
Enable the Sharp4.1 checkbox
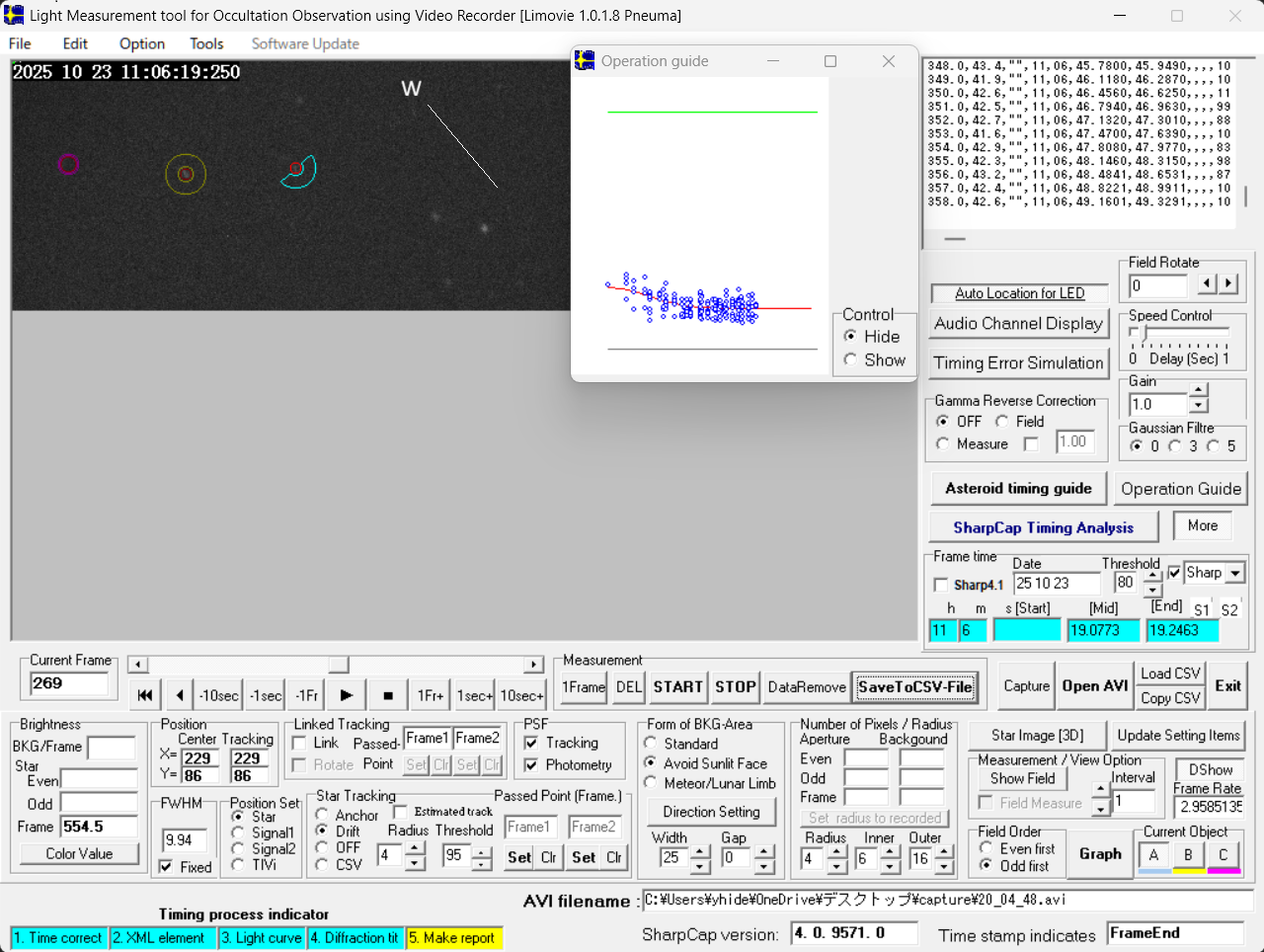click(x=941, y=585)
